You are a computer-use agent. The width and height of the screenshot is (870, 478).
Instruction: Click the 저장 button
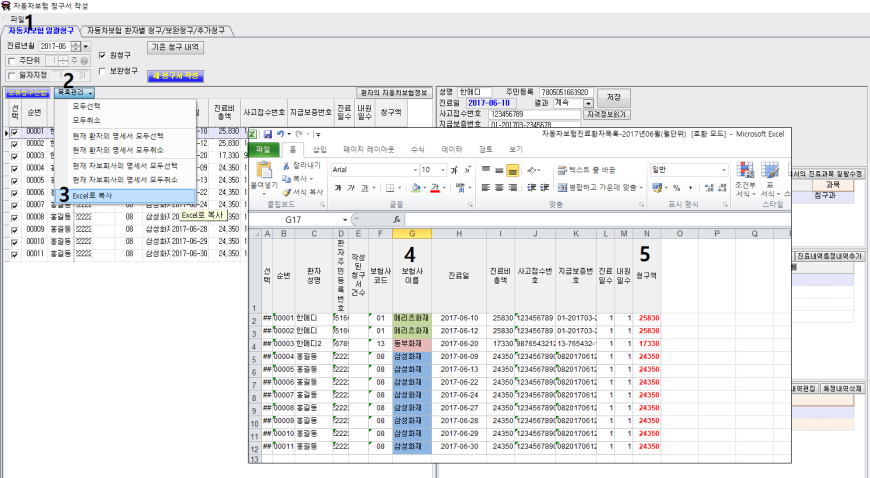[x=614, y=97]
